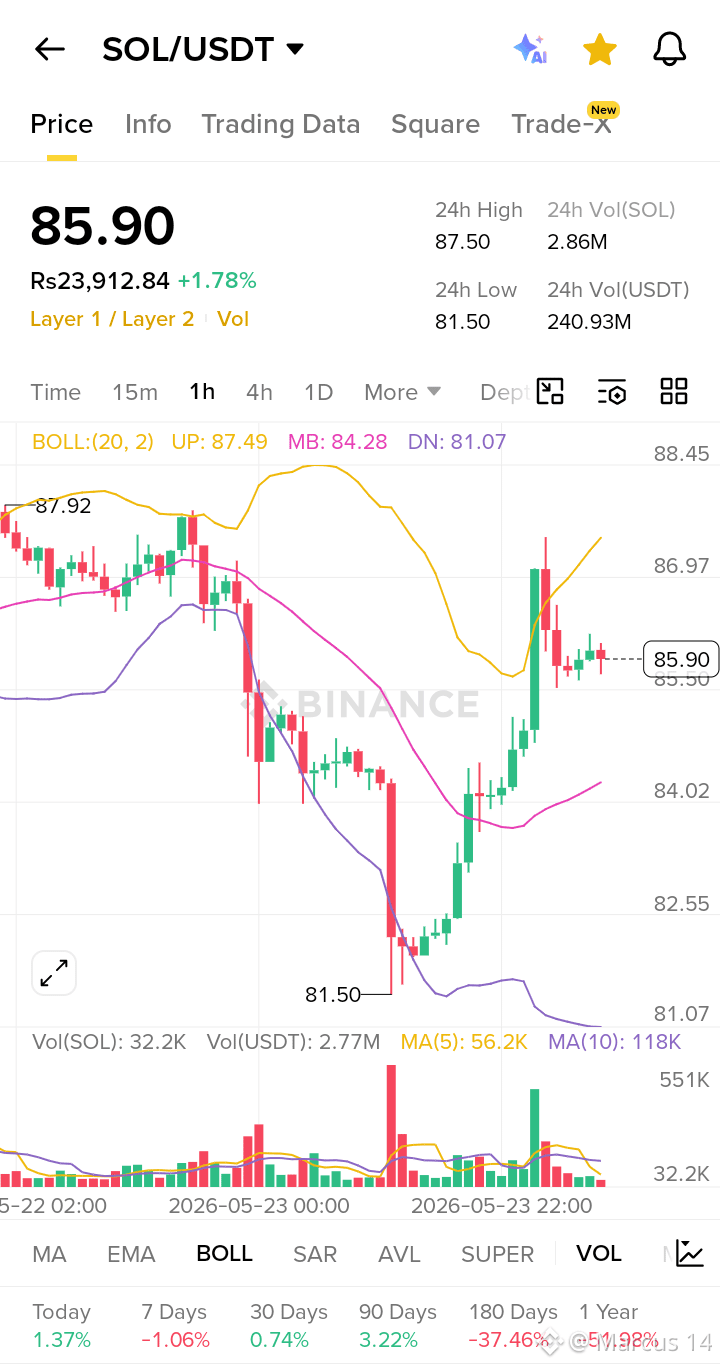Tap the Layer 1 / Layer 2 tag
The width and height of the screenshot is (720, 1367).
point(112,319)
